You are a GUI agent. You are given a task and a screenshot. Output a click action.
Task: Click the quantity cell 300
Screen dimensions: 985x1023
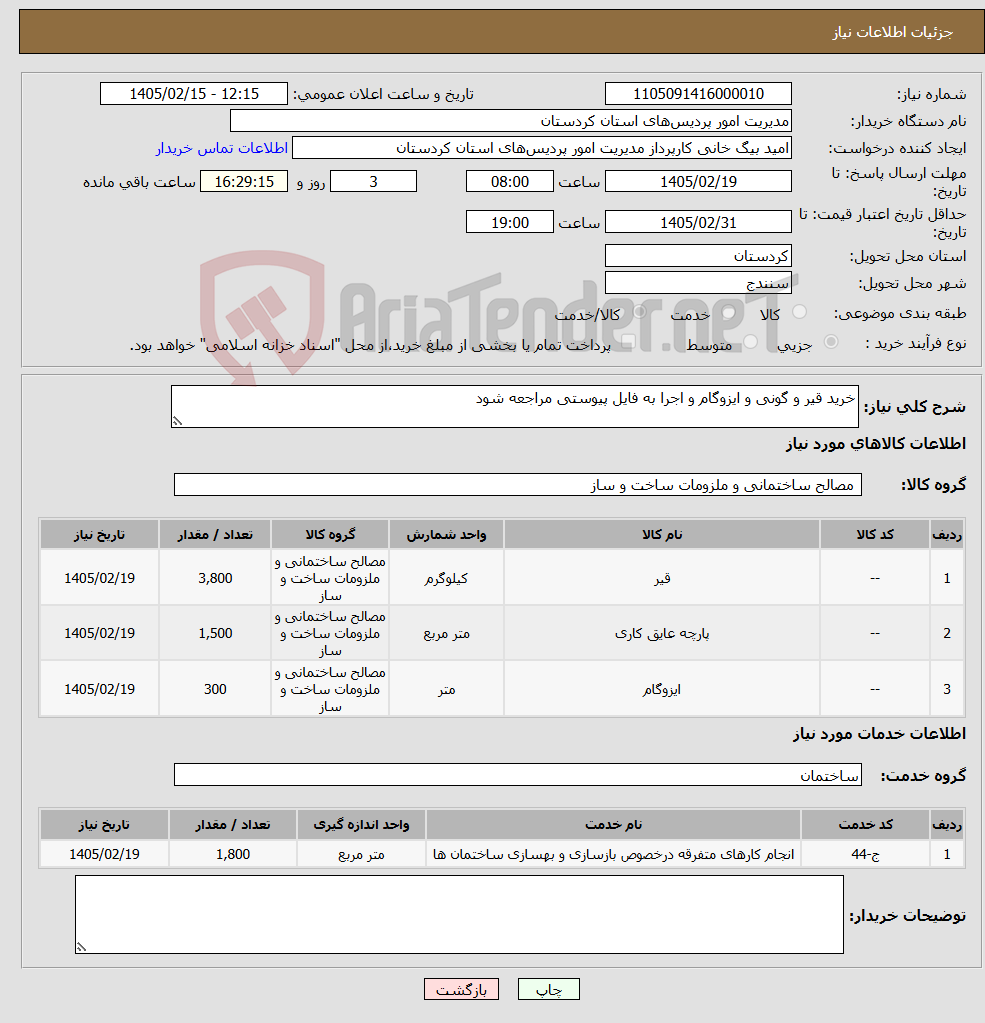(215, 689)
